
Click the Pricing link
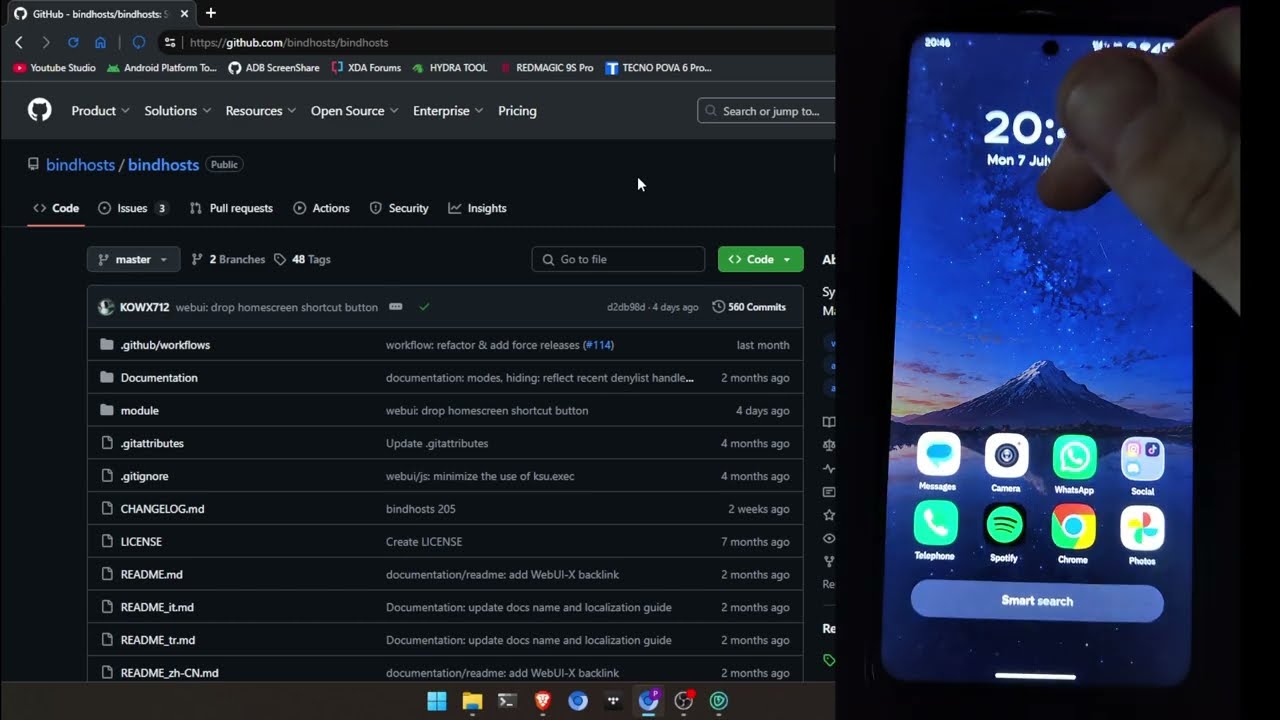tap(517, 111)
